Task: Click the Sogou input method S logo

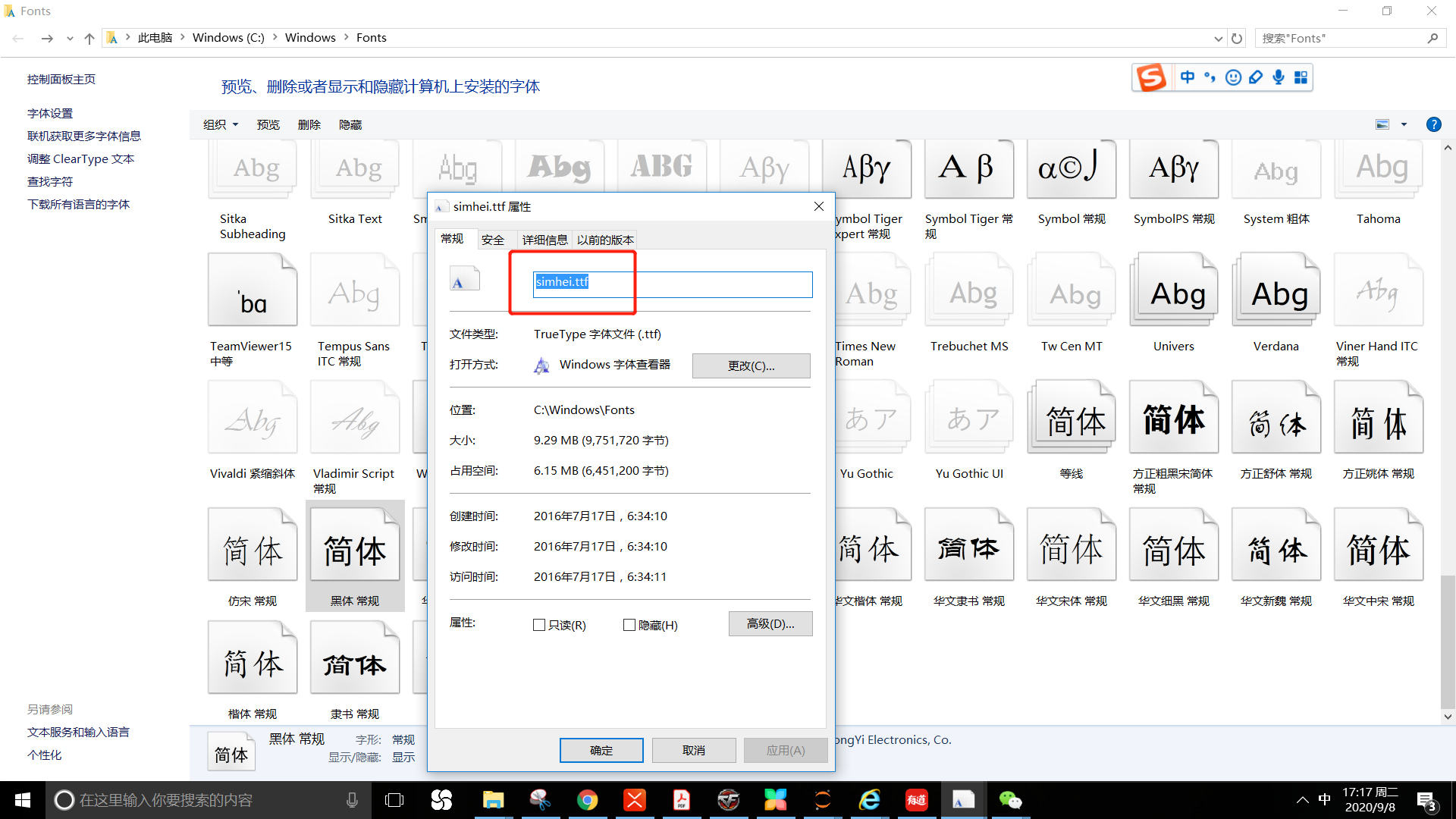Action: click(1151, 77)
